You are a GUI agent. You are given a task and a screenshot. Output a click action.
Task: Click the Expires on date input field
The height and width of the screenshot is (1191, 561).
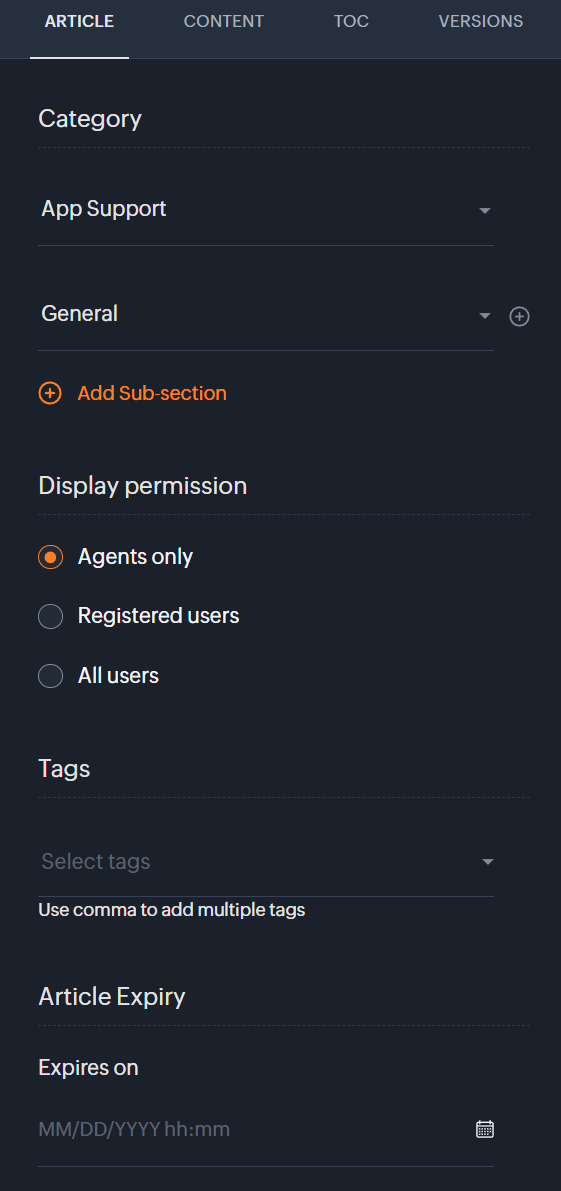pos(266,1129)
